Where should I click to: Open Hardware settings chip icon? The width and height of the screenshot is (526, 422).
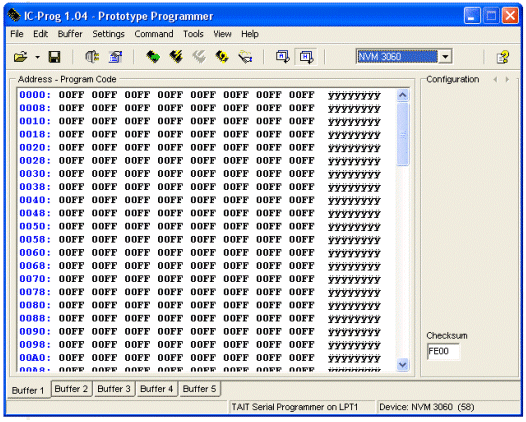pos(92,57)
